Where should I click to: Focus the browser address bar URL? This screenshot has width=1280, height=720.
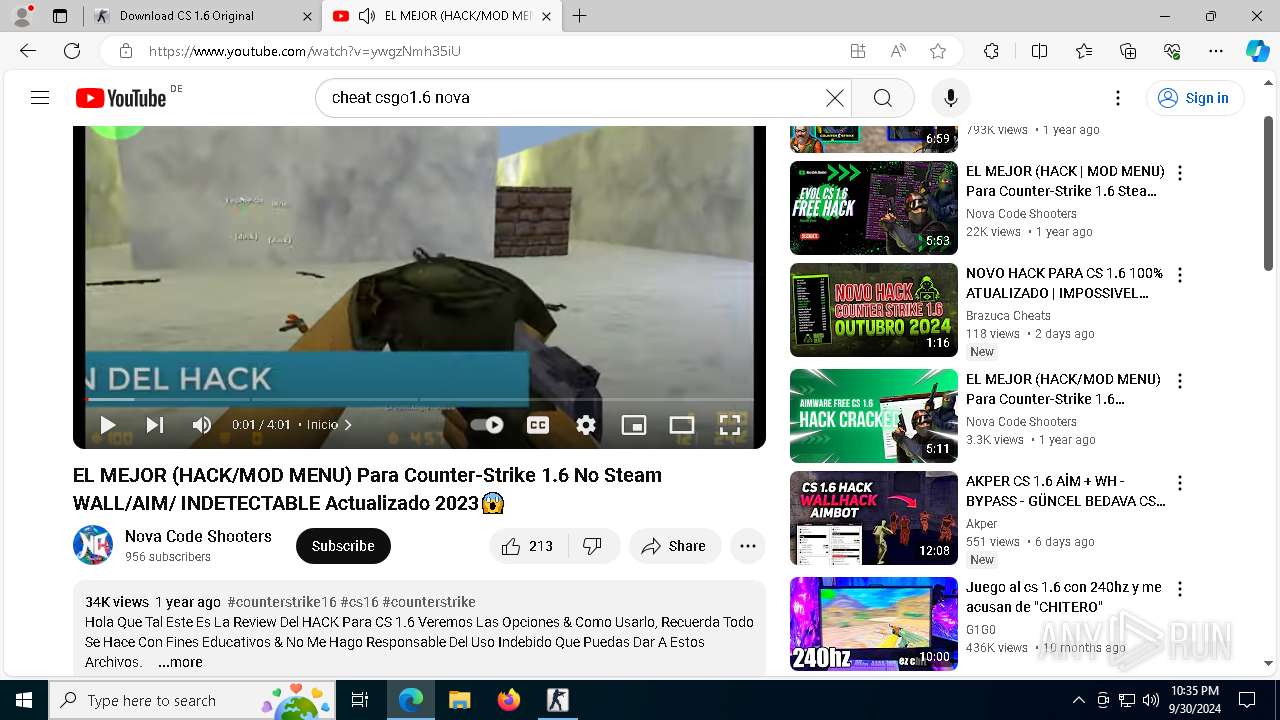click(x=305, y=51)
